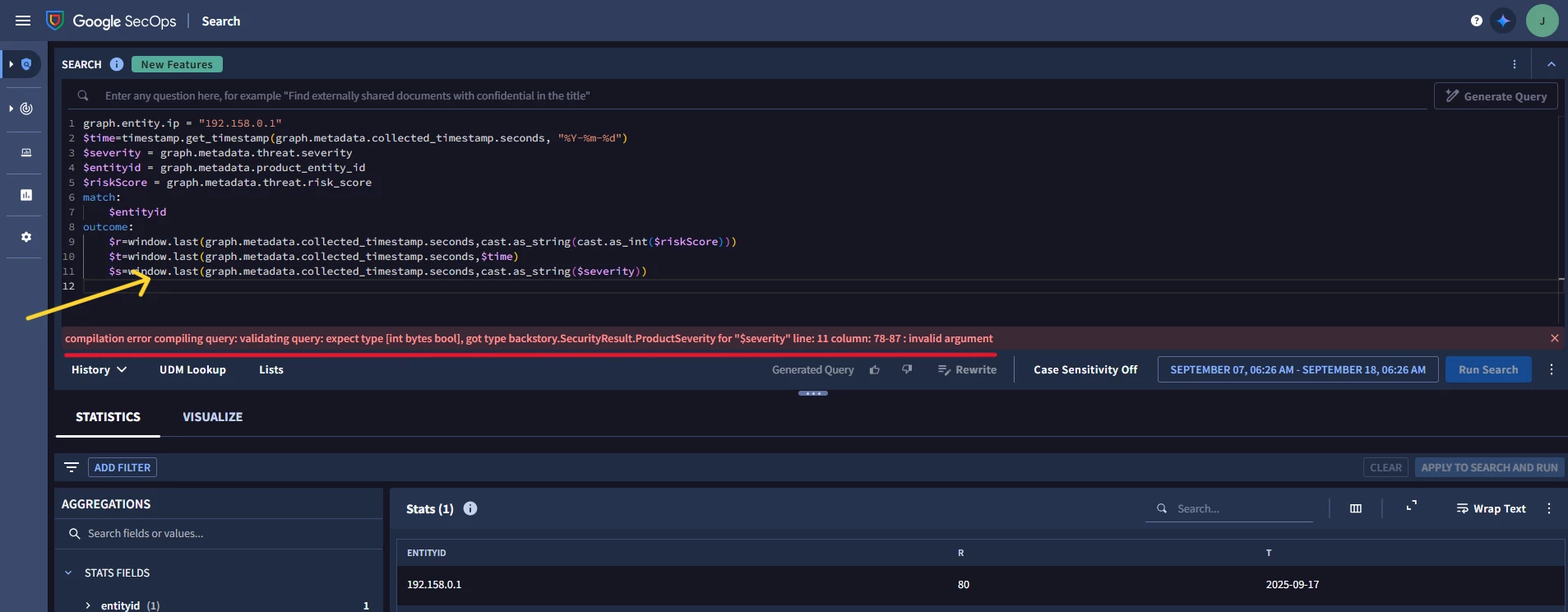Open the Stats table three-dot menu

(x=1549, y=508)
